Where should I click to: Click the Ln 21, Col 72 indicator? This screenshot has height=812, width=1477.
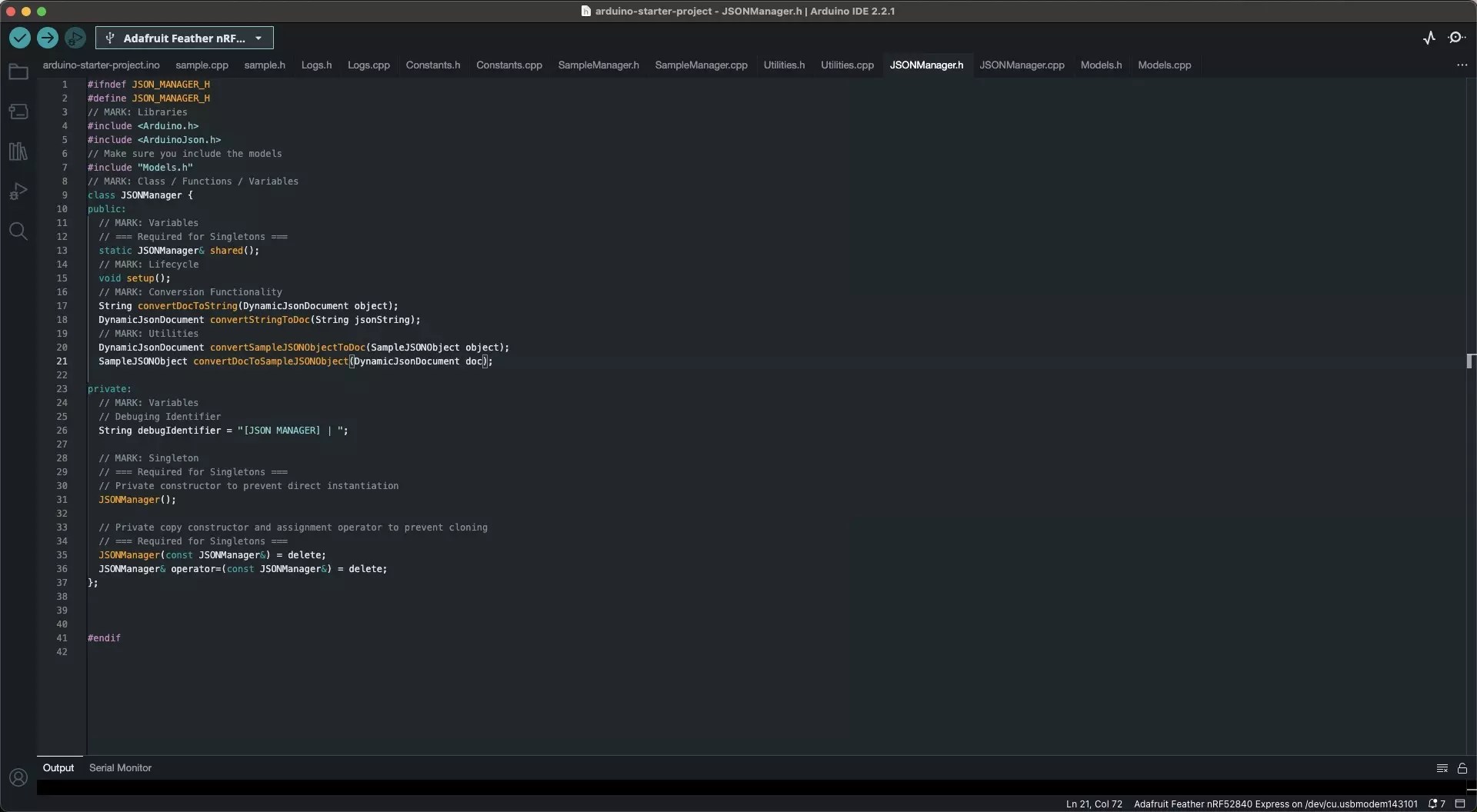(1093, 804)
